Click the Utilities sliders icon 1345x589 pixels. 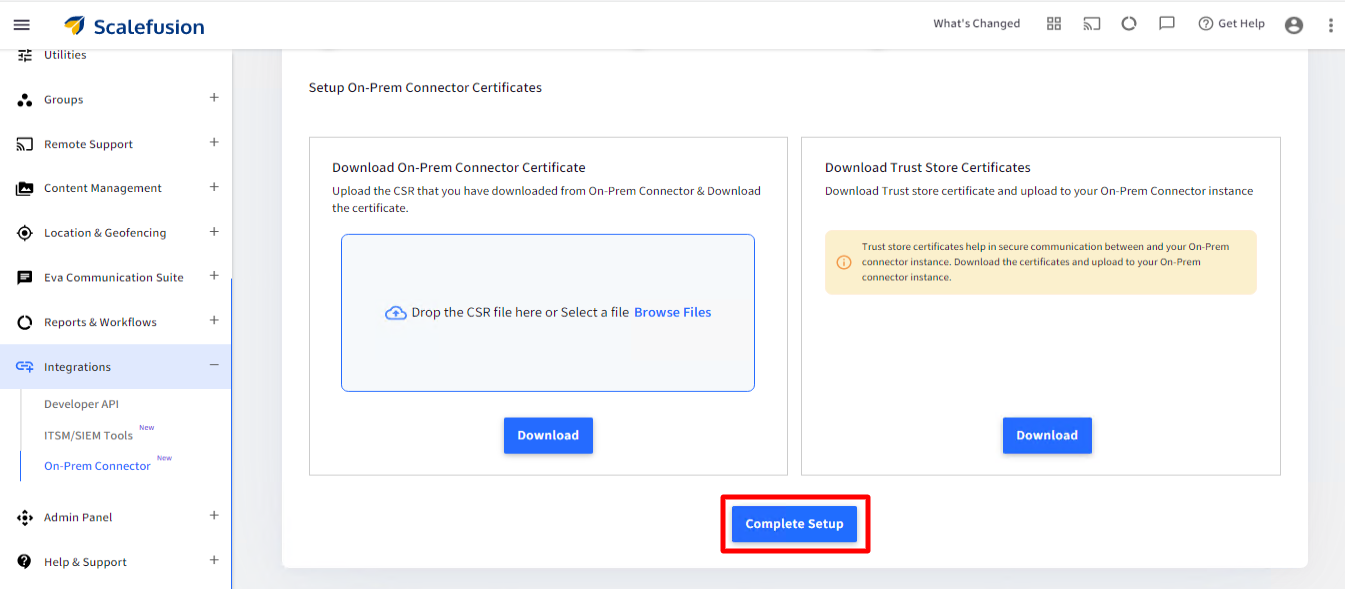(x=25, y=55)
